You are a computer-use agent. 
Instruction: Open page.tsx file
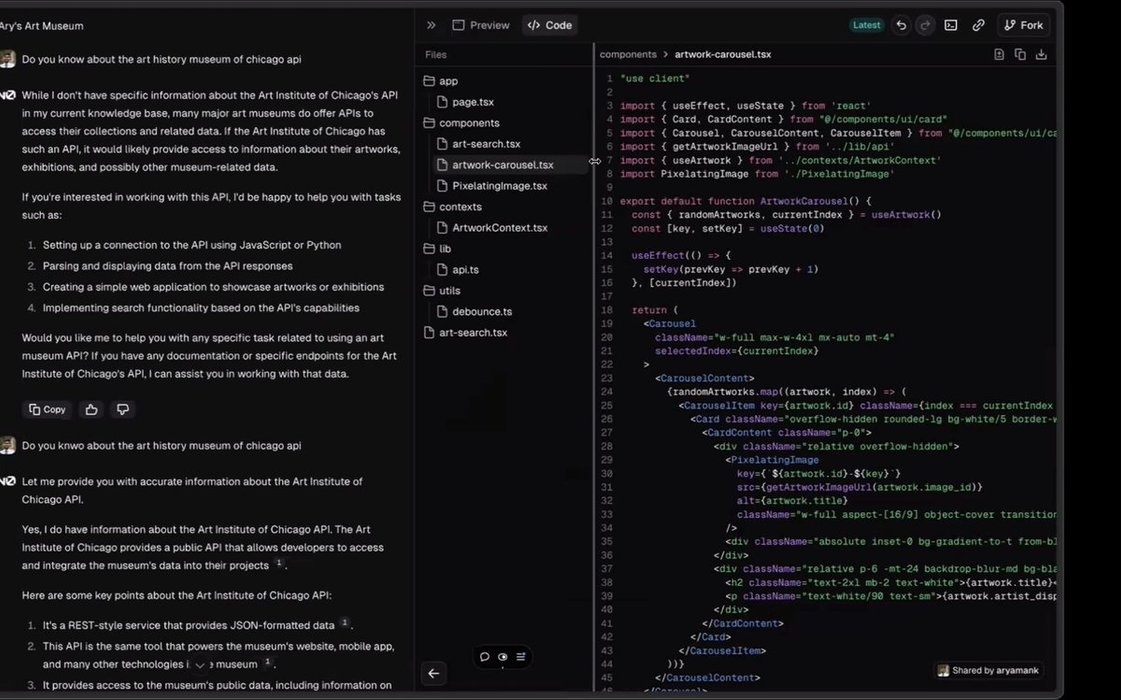[x=465, y=102]
